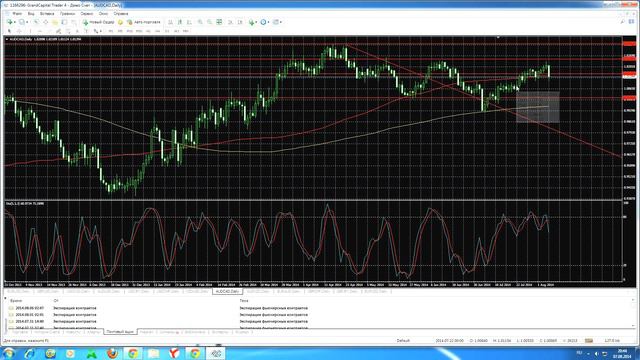Expand the Arrows objects dropdown
The image size is (640, 360).
101,31
